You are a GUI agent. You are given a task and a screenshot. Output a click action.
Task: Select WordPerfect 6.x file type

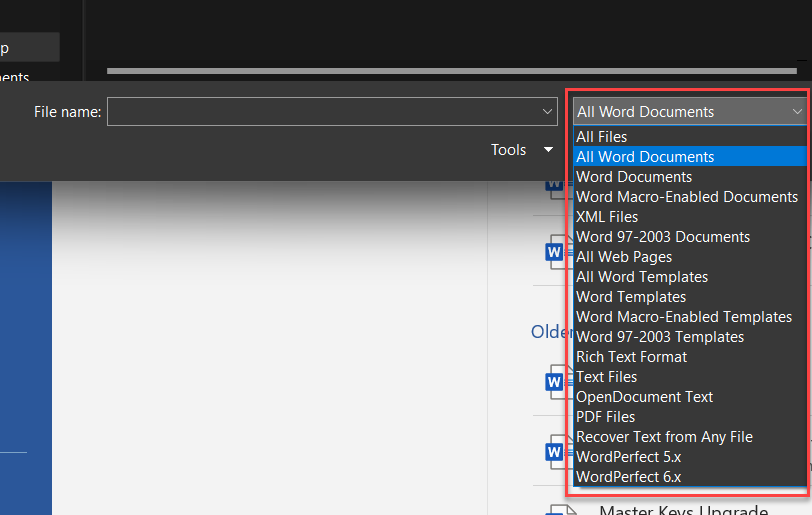[x=690, y=477]
